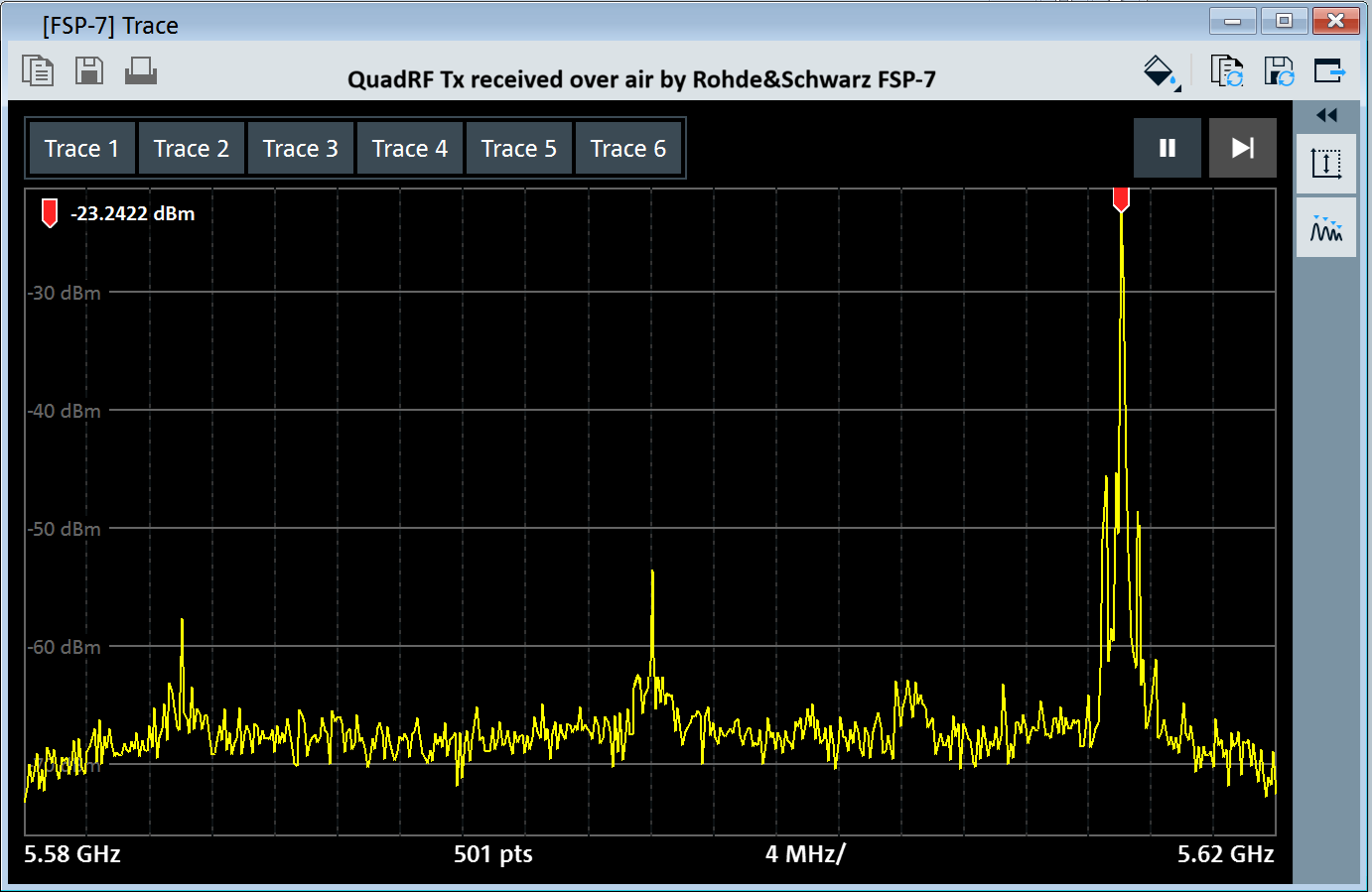Maximize the FSP-7 Trace window
The width and height of the screenshot is (1372, 892).
point(1284,21)
